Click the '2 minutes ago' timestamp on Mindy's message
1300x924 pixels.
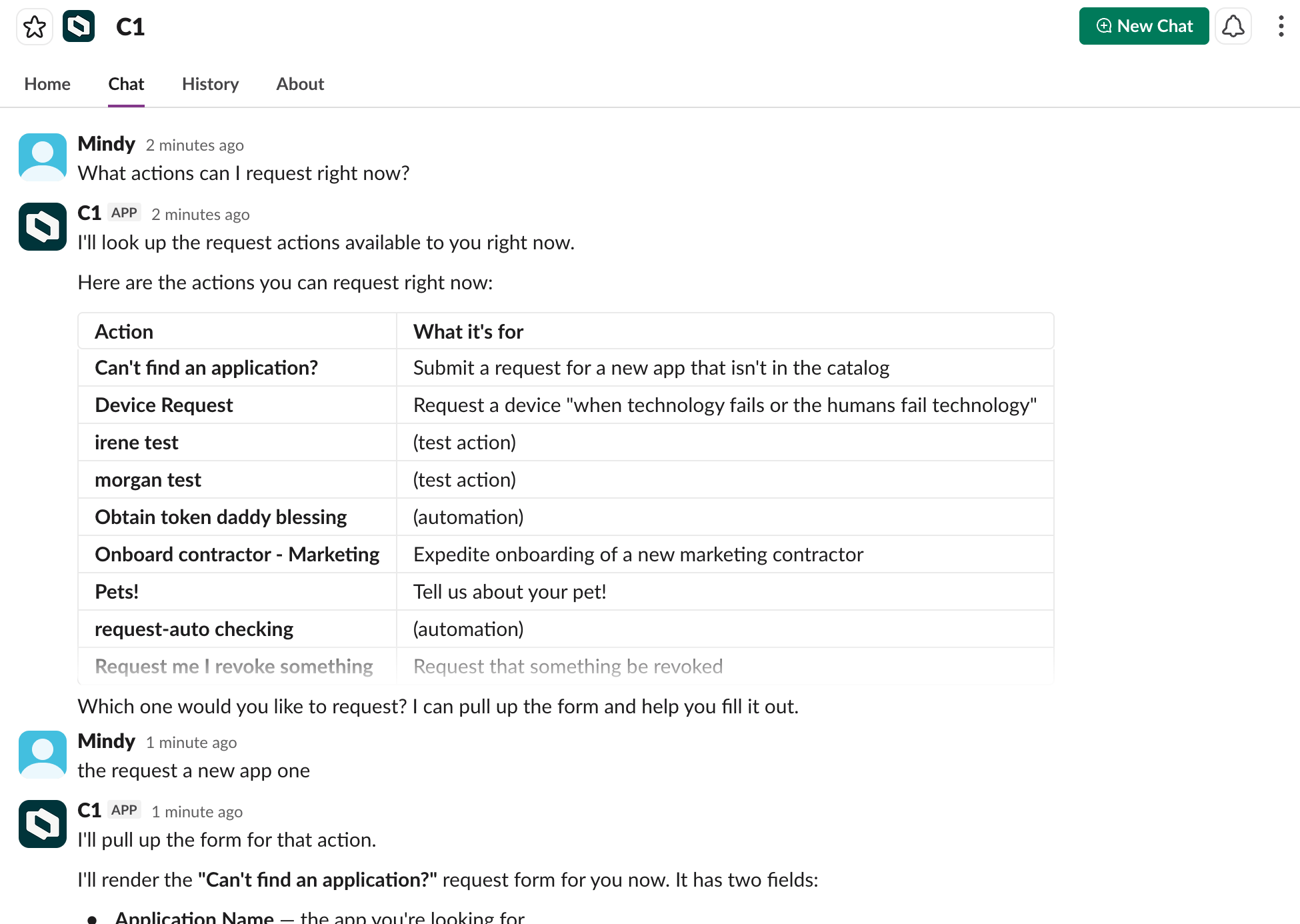[x=195, y=145]
